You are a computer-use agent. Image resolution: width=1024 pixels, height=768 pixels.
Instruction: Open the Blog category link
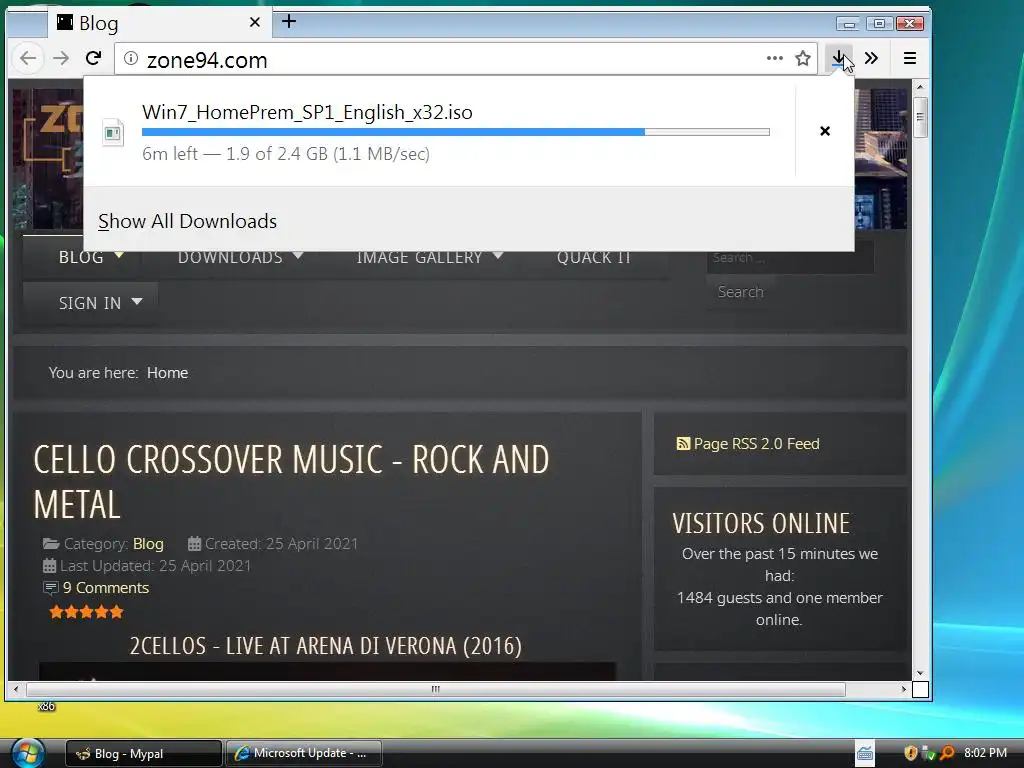click(148, 544)
